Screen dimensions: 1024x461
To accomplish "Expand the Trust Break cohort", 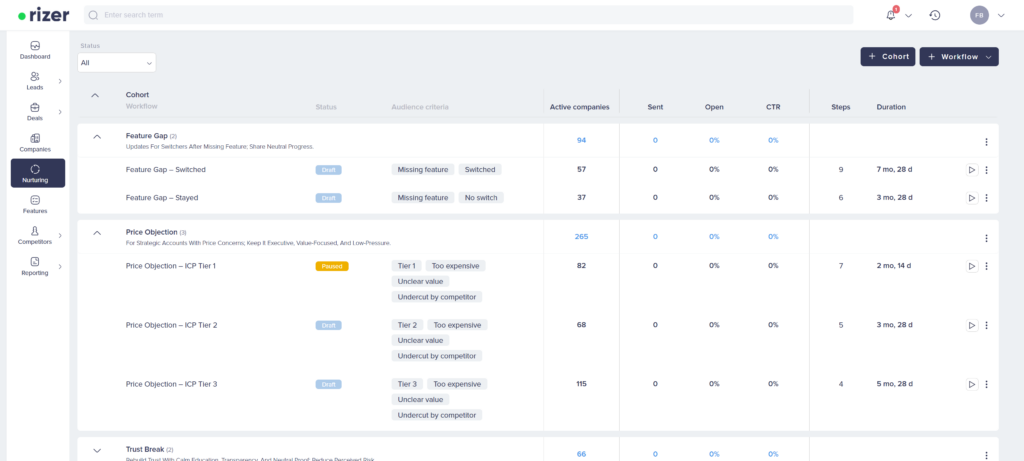I will coord(97,451).
